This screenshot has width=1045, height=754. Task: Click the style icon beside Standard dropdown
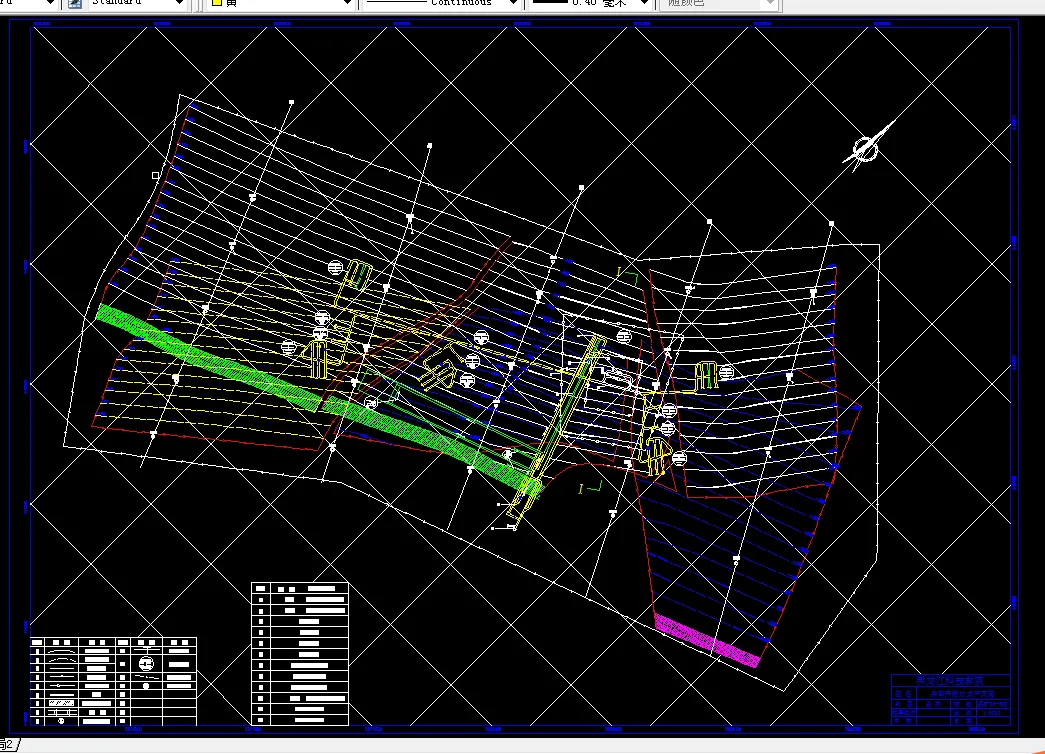point(75,3)
